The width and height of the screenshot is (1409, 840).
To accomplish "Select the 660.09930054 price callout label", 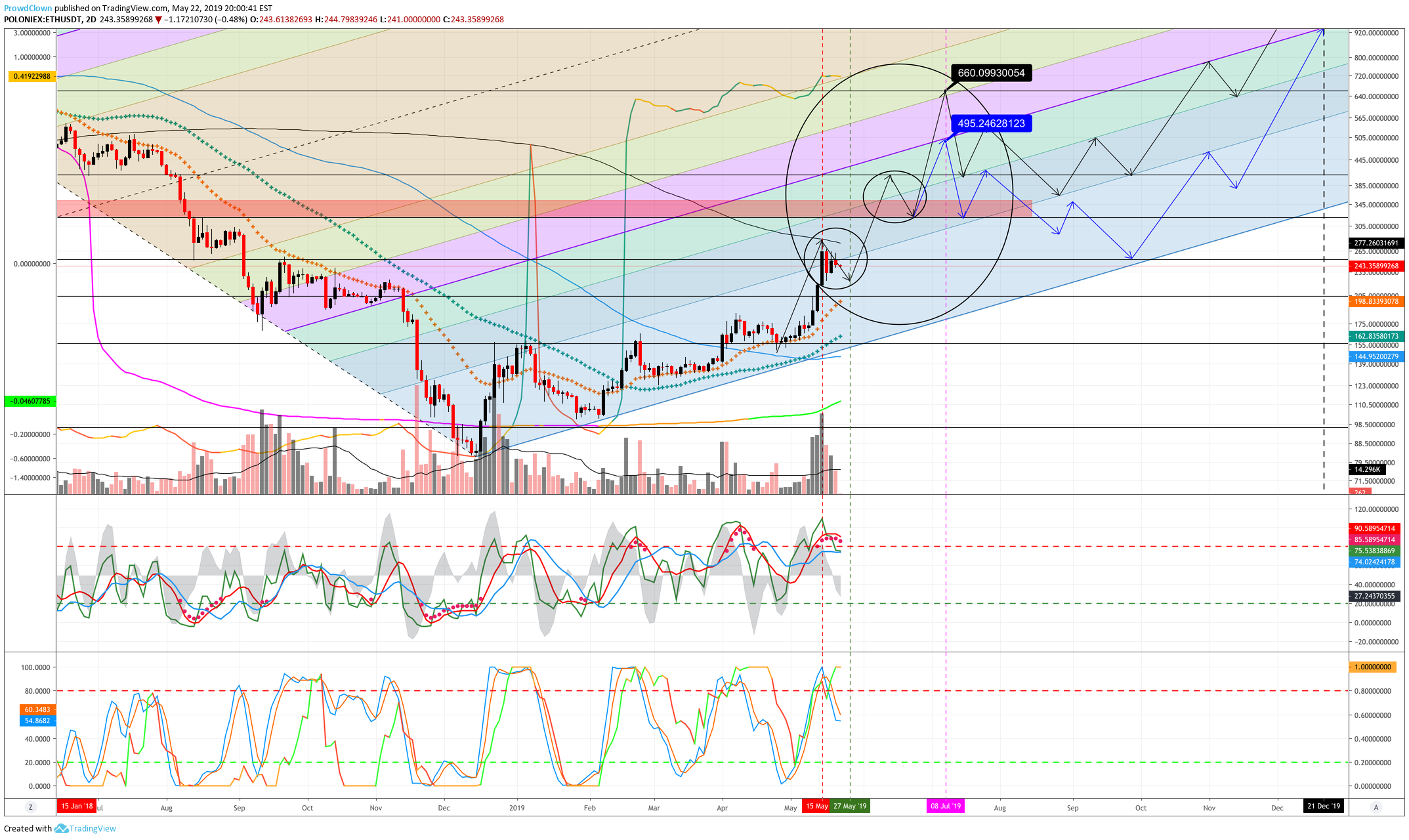I will coord(991,73).
